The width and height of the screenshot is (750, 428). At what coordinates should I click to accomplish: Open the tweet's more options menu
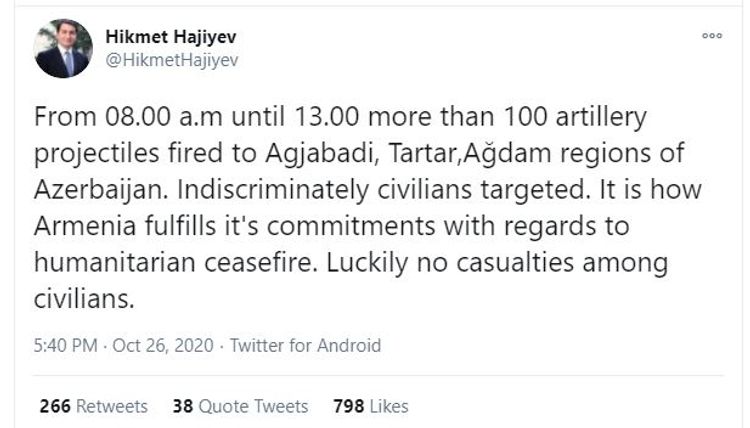[711, 35]
